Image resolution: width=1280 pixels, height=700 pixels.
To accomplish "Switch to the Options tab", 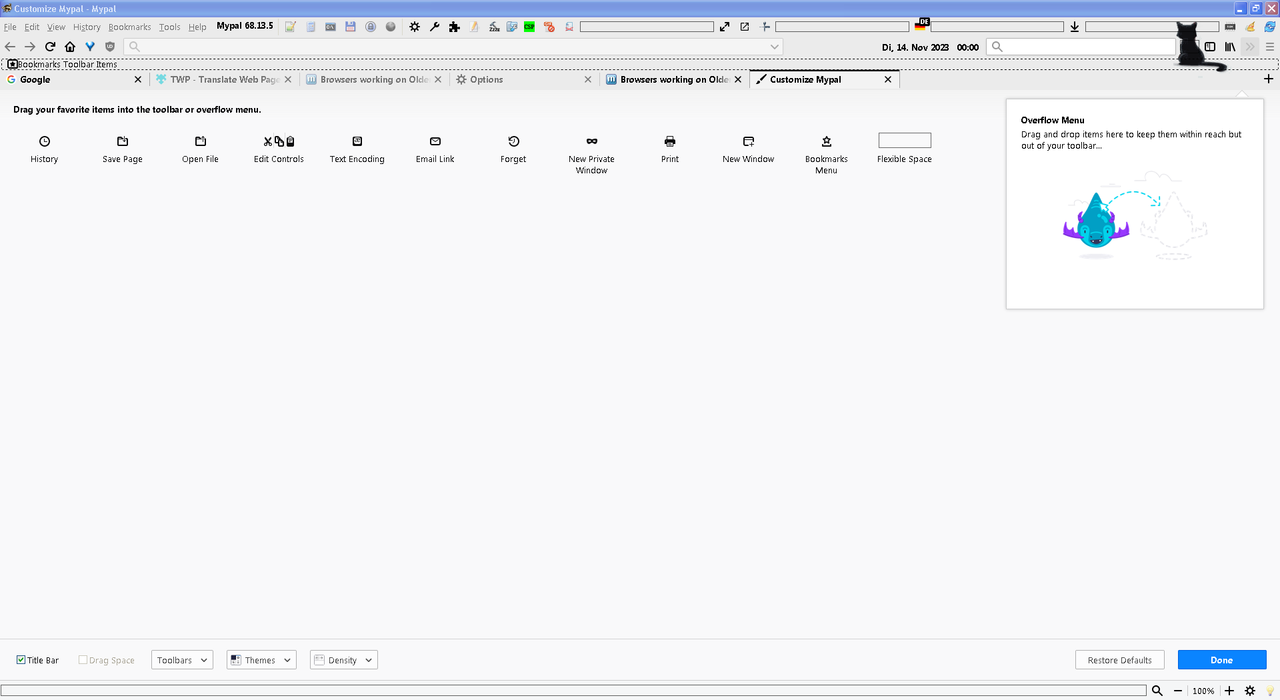I will 524,79.
